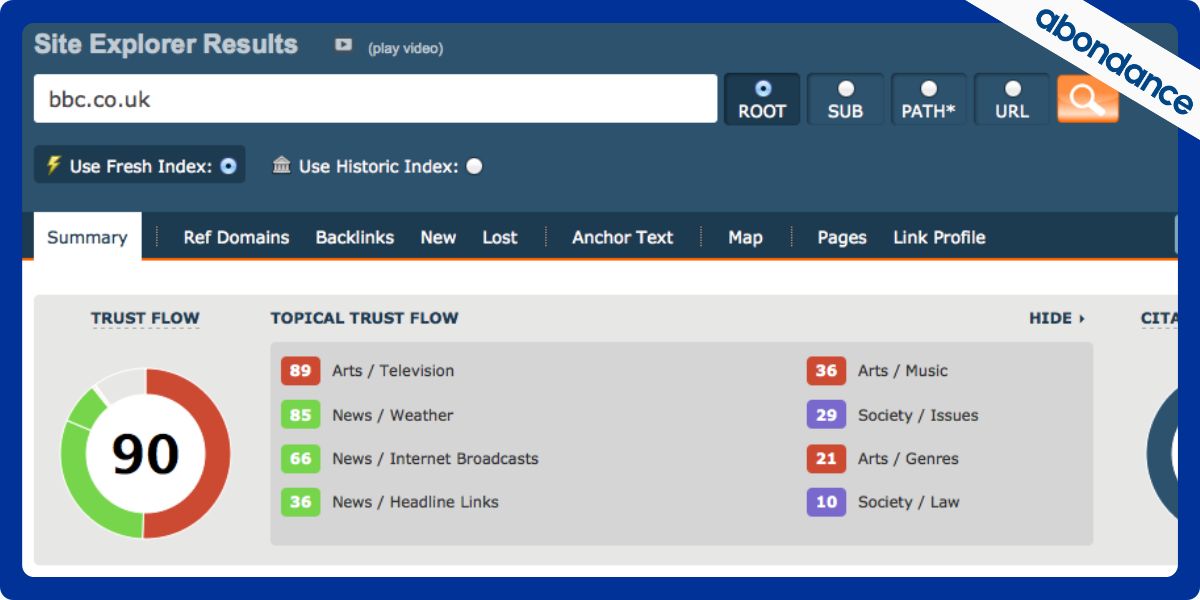Select the PATH* radio option

(x=928, y=89)
